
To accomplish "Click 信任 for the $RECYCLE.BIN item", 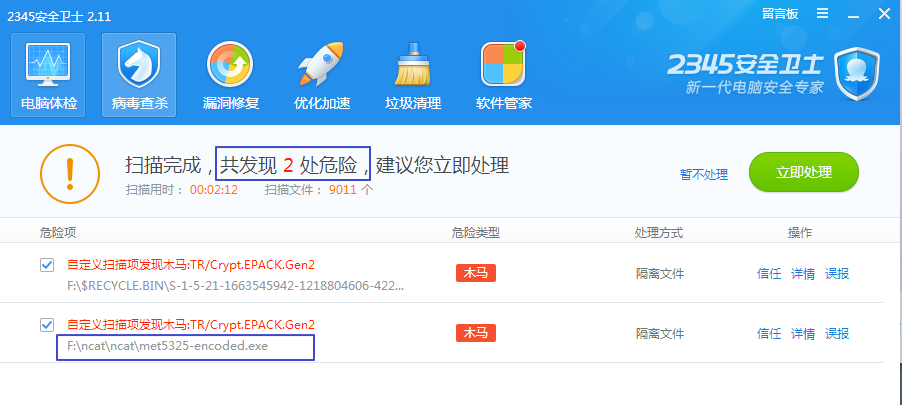I will click(769, 274).
